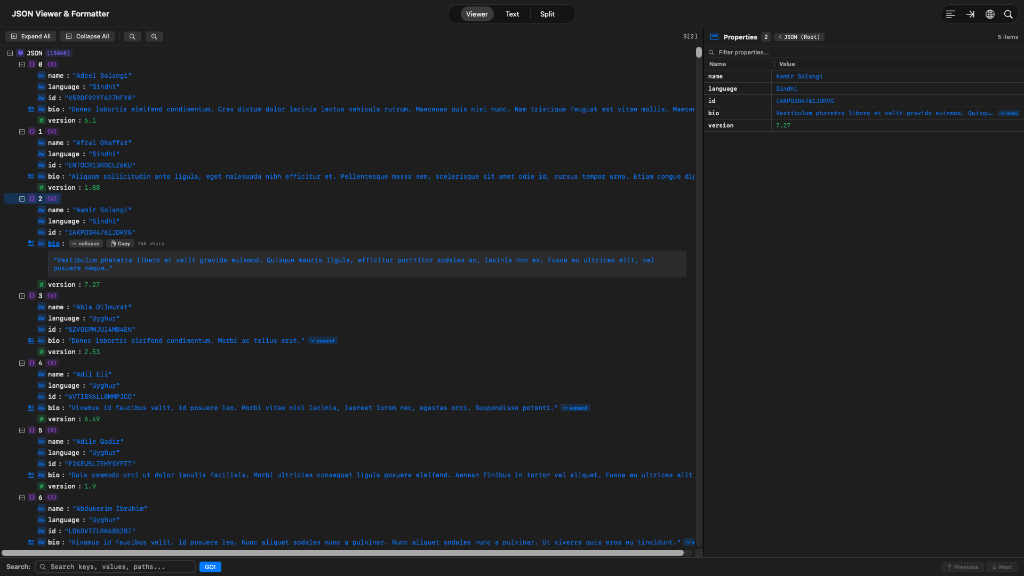Viewport: 1024px width, 576px height.
Task: Collapse array item 4
Action: pyautogui.click(x=22, y=363)
